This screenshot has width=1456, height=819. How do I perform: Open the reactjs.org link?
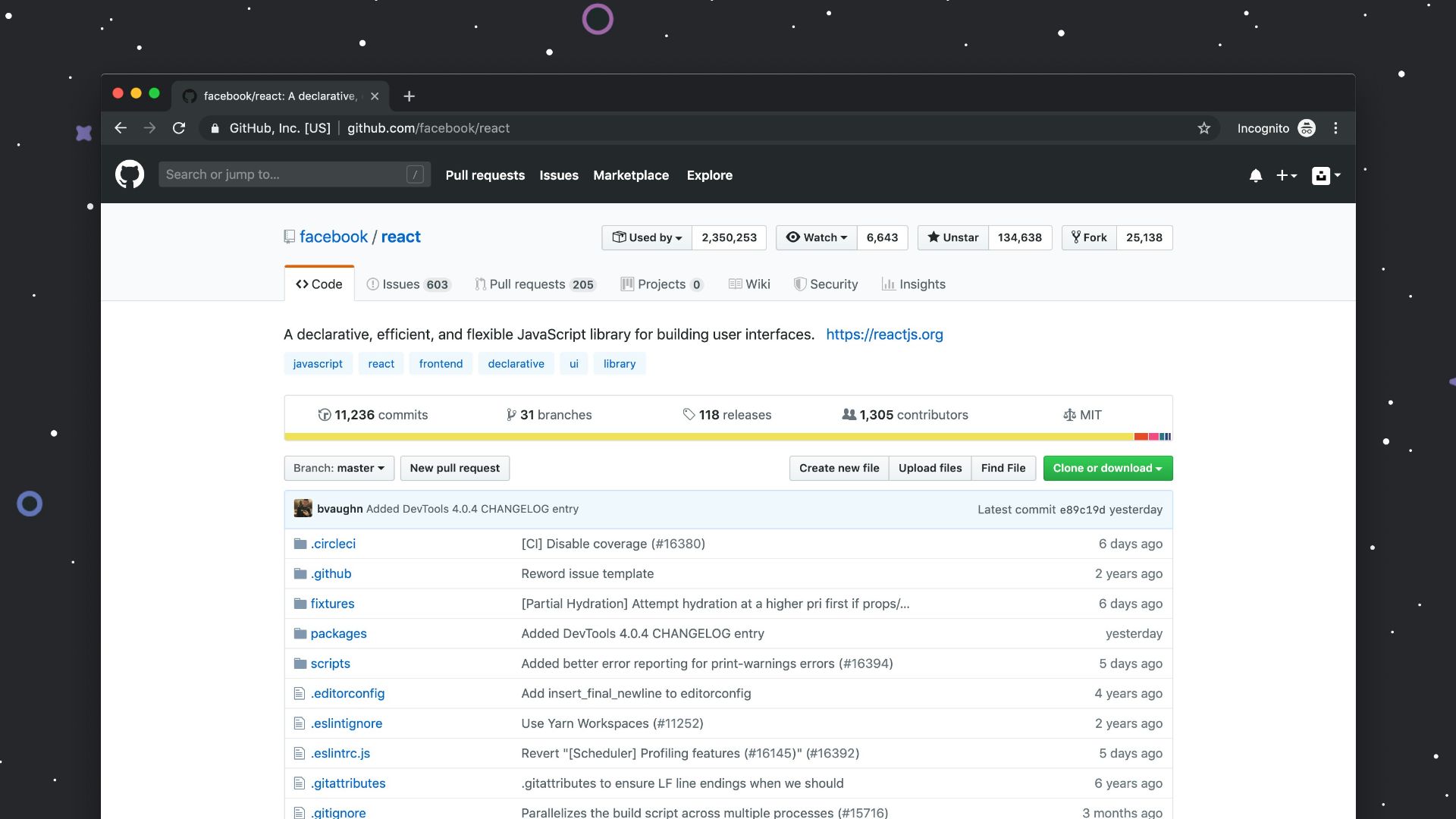point(884,334)
